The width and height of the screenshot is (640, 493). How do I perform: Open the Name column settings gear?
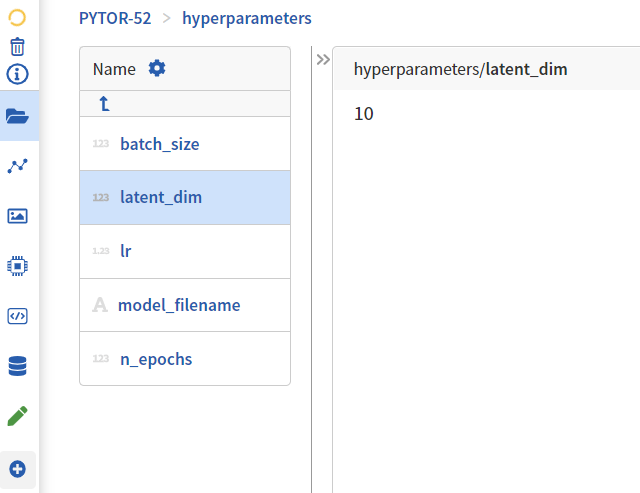[x=157, y=68]
